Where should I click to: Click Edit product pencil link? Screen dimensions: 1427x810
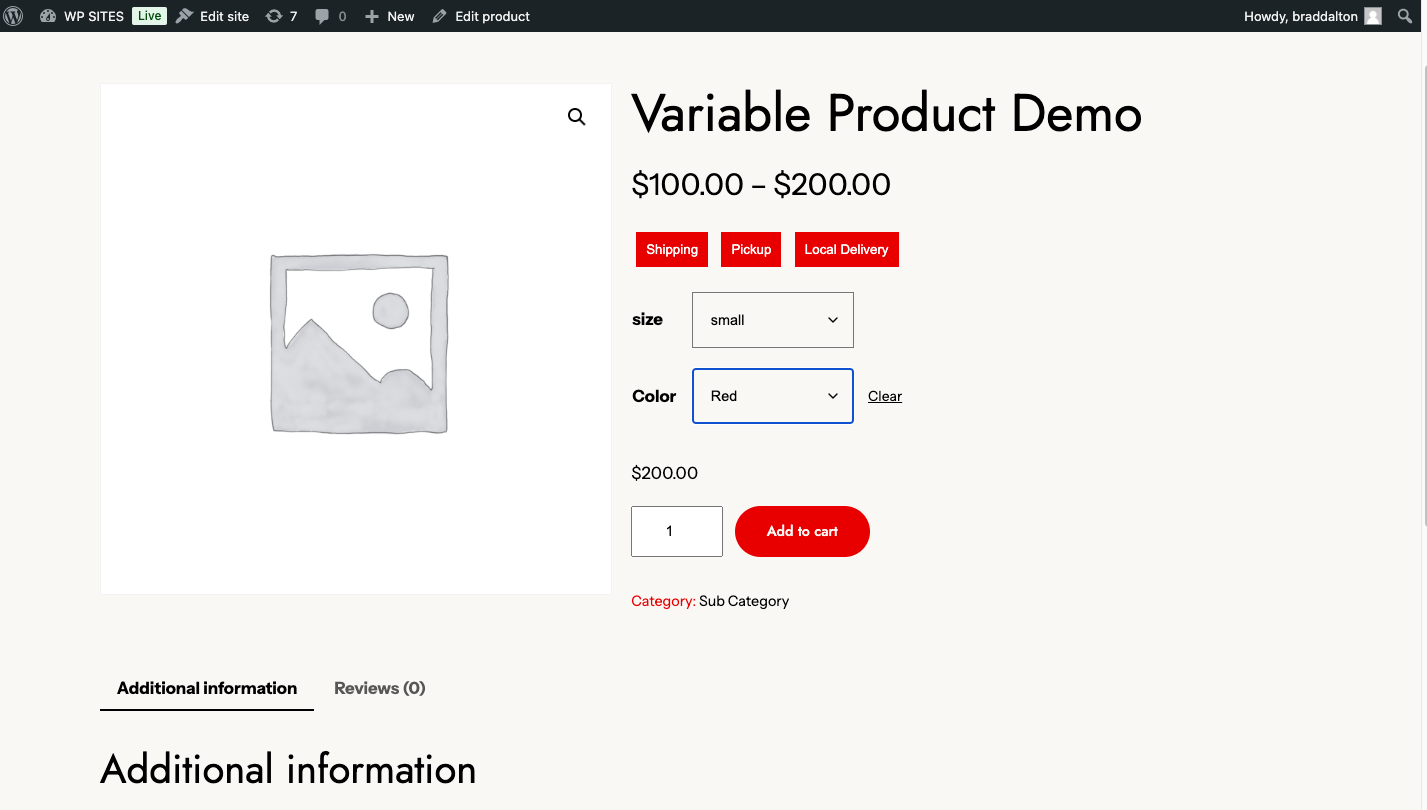tap(481, 16)
